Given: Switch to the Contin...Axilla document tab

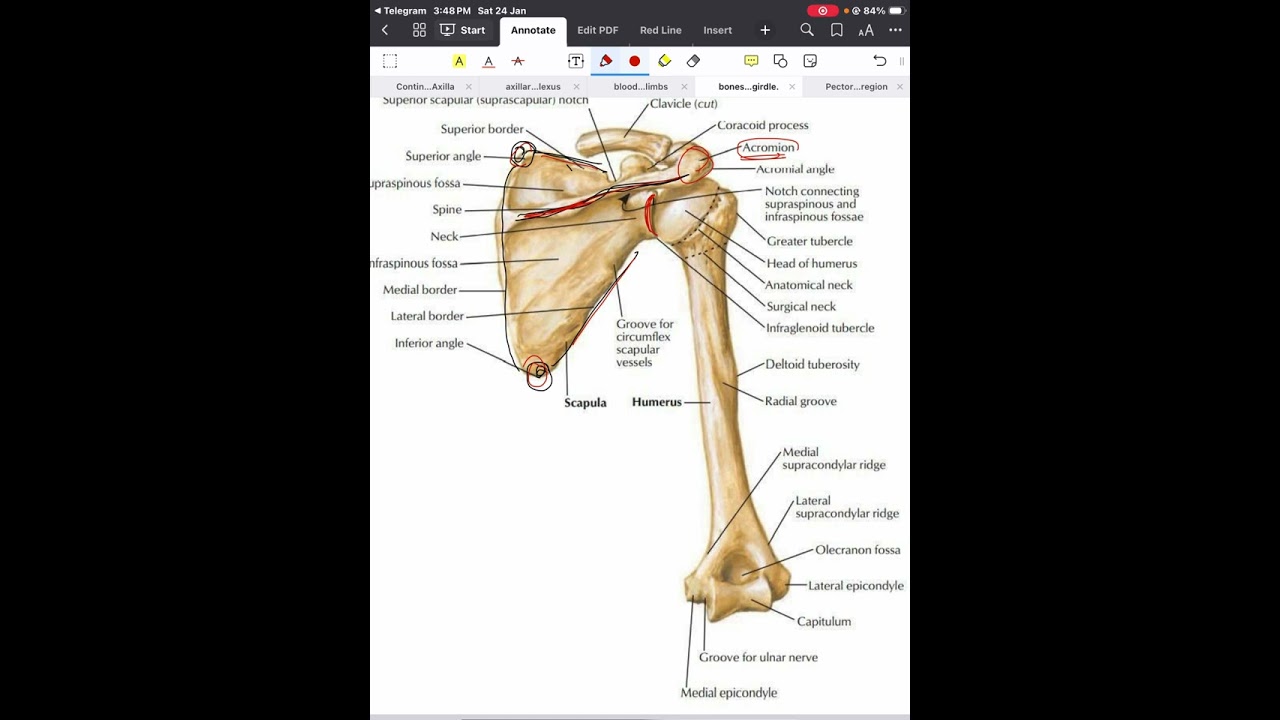Looking at the screenshot, I should [x=425, y=87].
